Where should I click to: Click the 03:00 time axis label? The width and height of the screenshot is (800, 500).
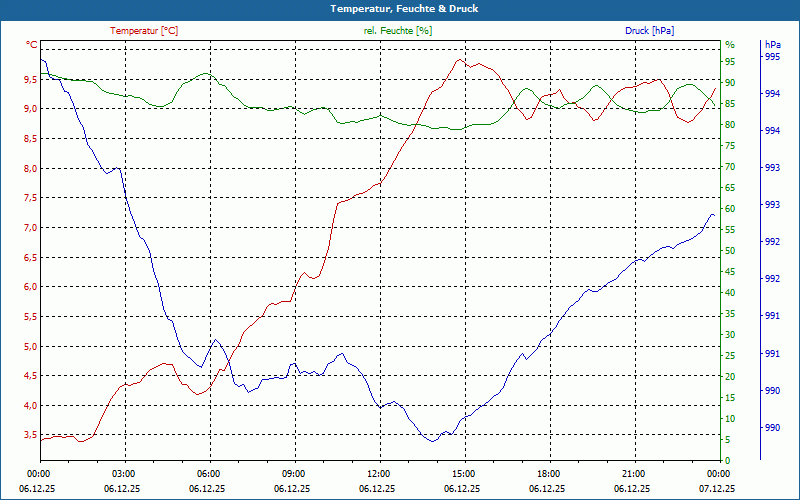125,473
